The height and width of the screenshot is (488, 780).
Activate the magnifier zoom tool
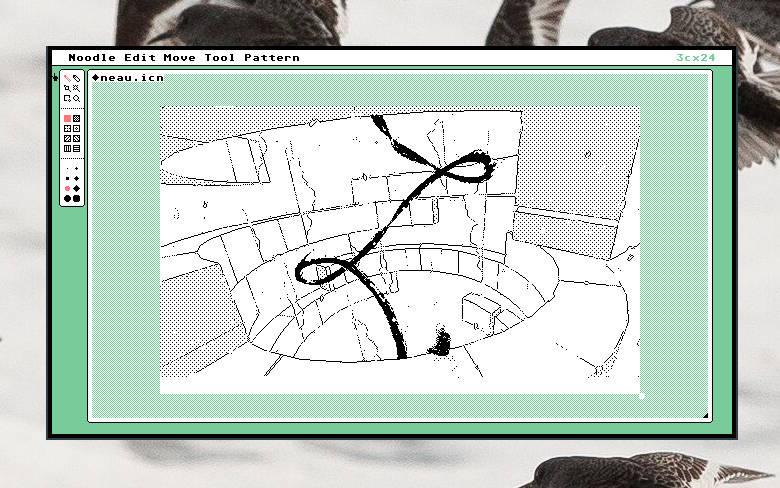(77, 99)
